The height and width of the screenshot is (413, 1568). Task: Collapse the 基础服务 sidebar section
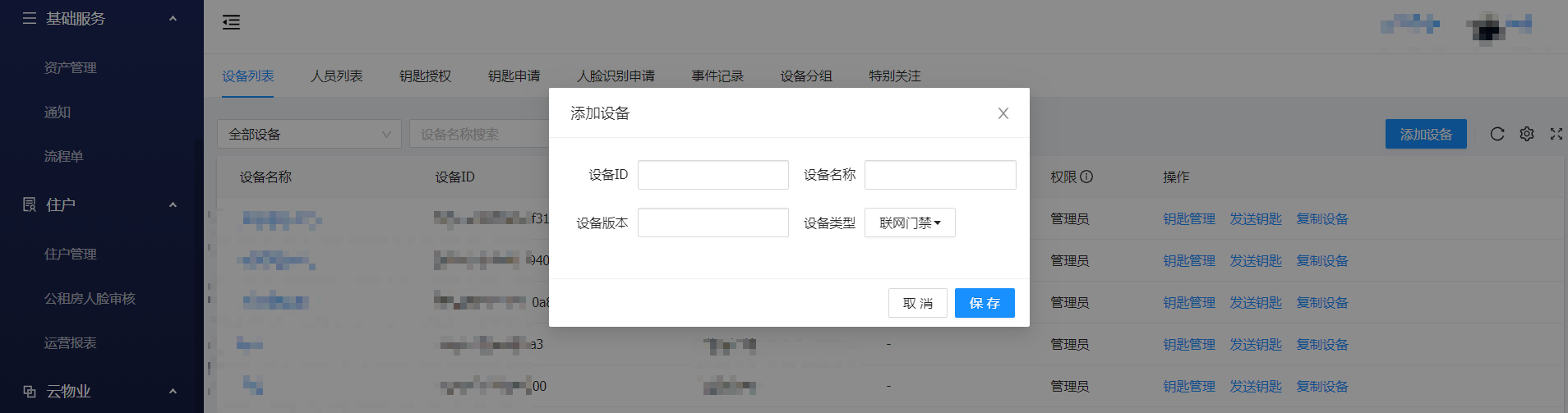tap(173, 19)
